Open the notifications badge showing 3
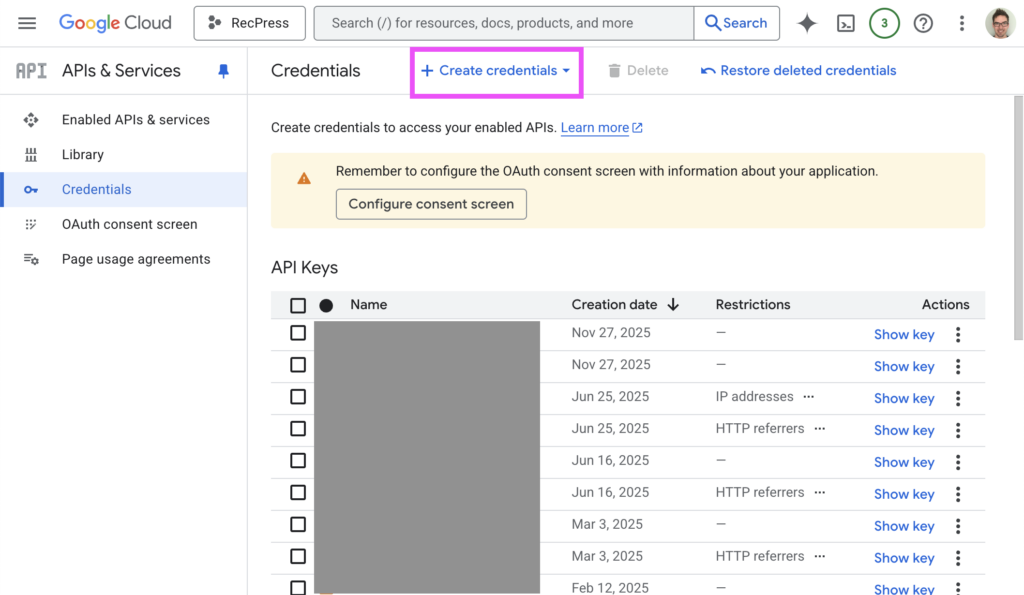The height and width of the screenshot is (595, 1024). [884, 23]
